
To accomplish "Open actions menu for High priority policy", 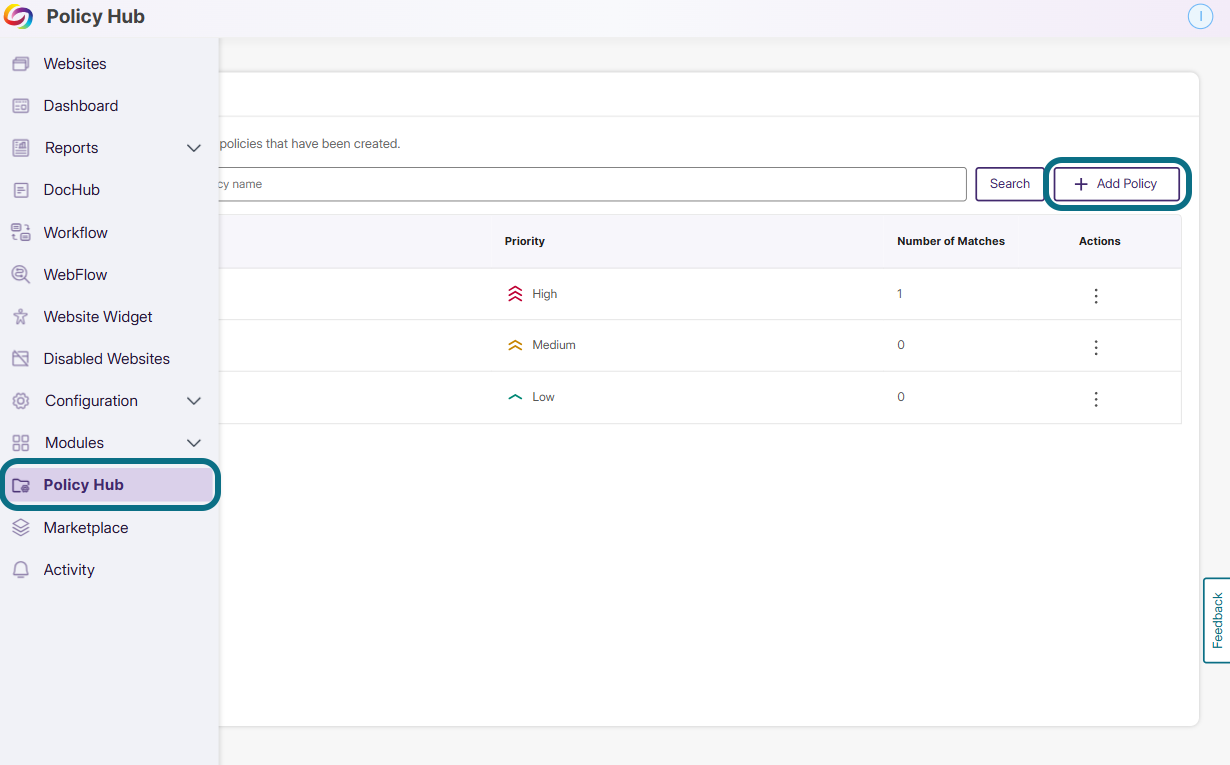I will point(1096,296).
